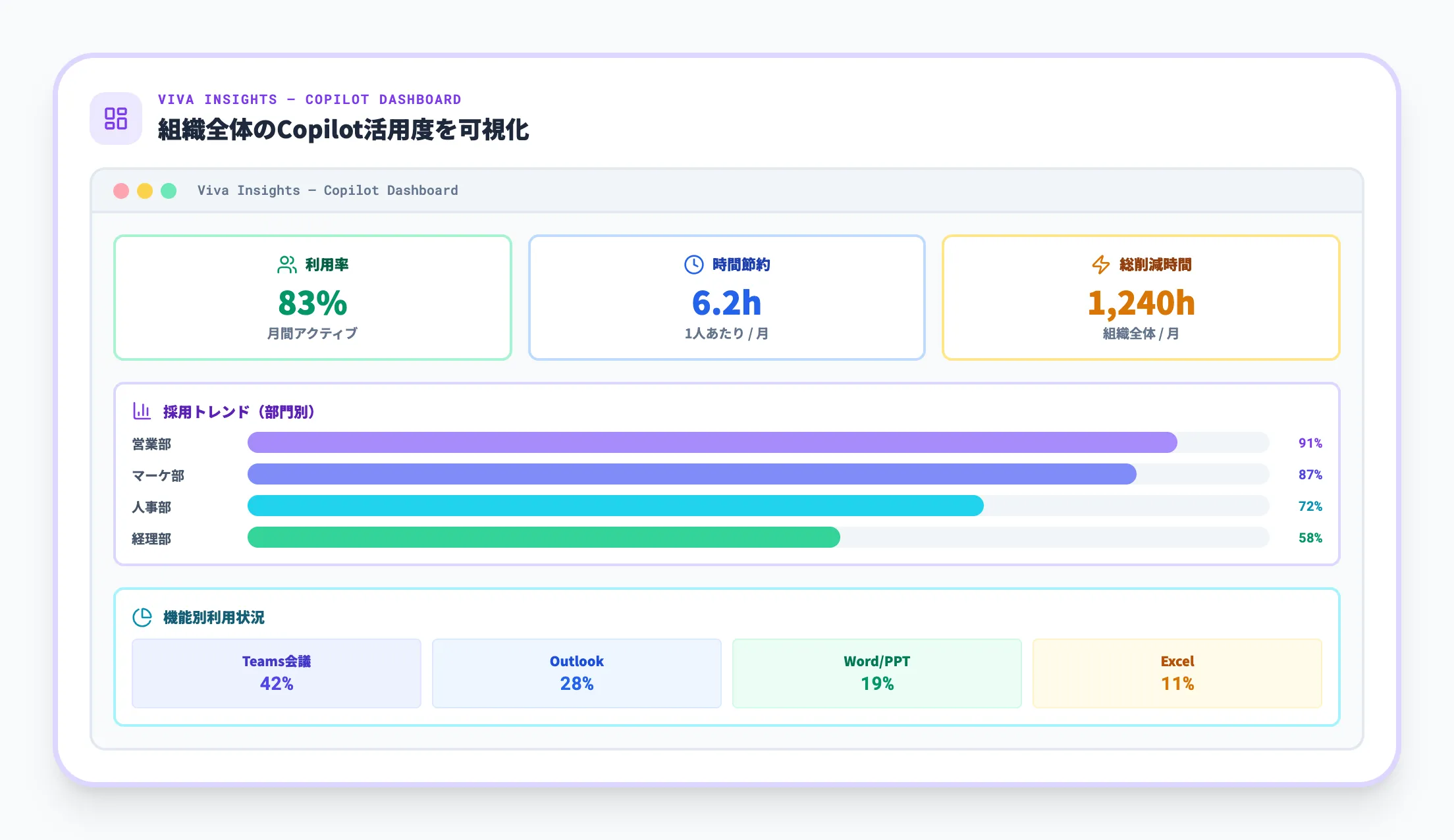Image resolution: width=1454 pixels, height=840 pixels.
Task: Click the VIVA INSIGHTS – COPILOT DASHBOARD label
Action: [308, 99]
